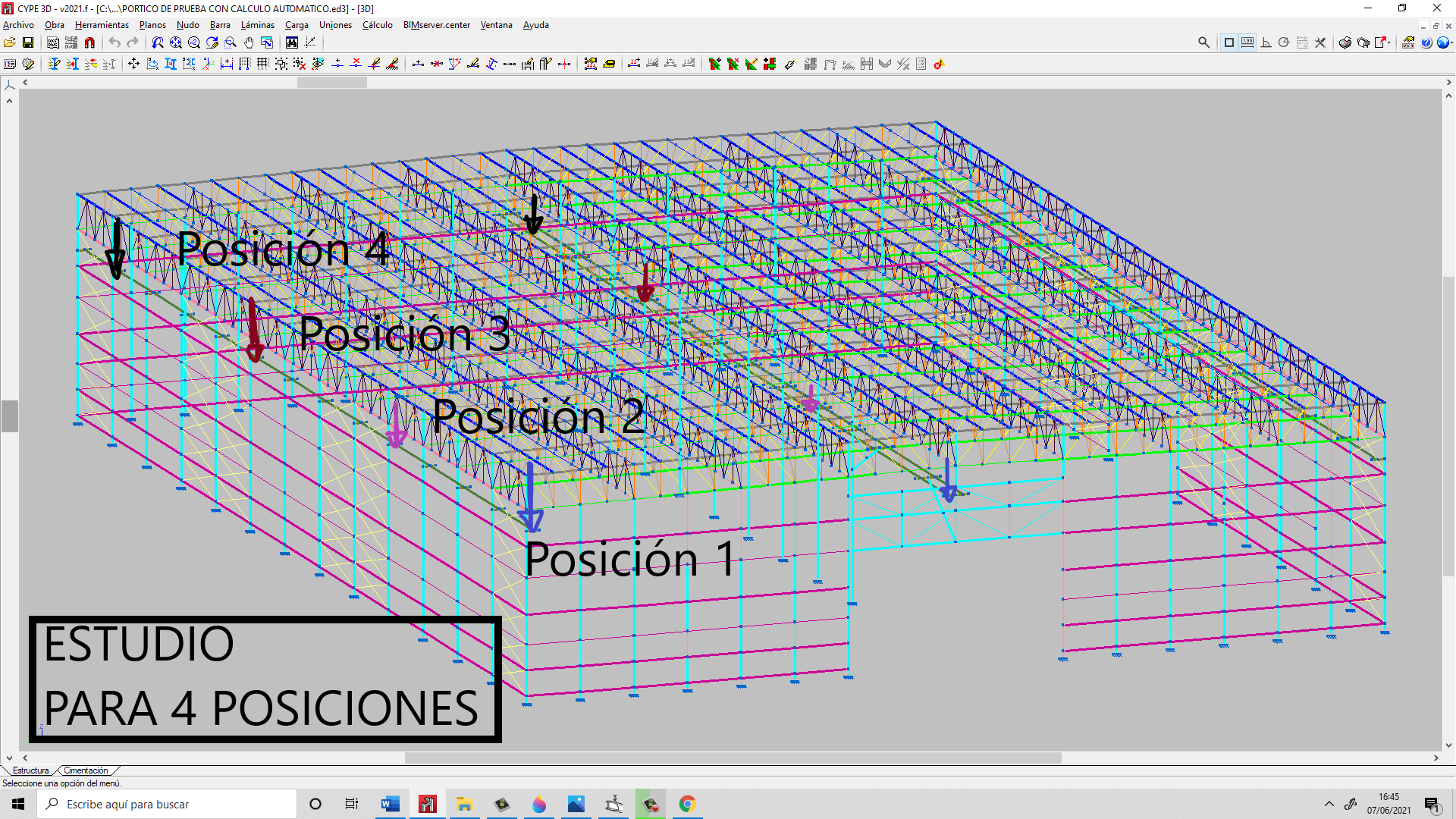Redraw the 3D view
Image resolution: width=1456 pixels, height=819 pixels.
click(x=212, y=42)
